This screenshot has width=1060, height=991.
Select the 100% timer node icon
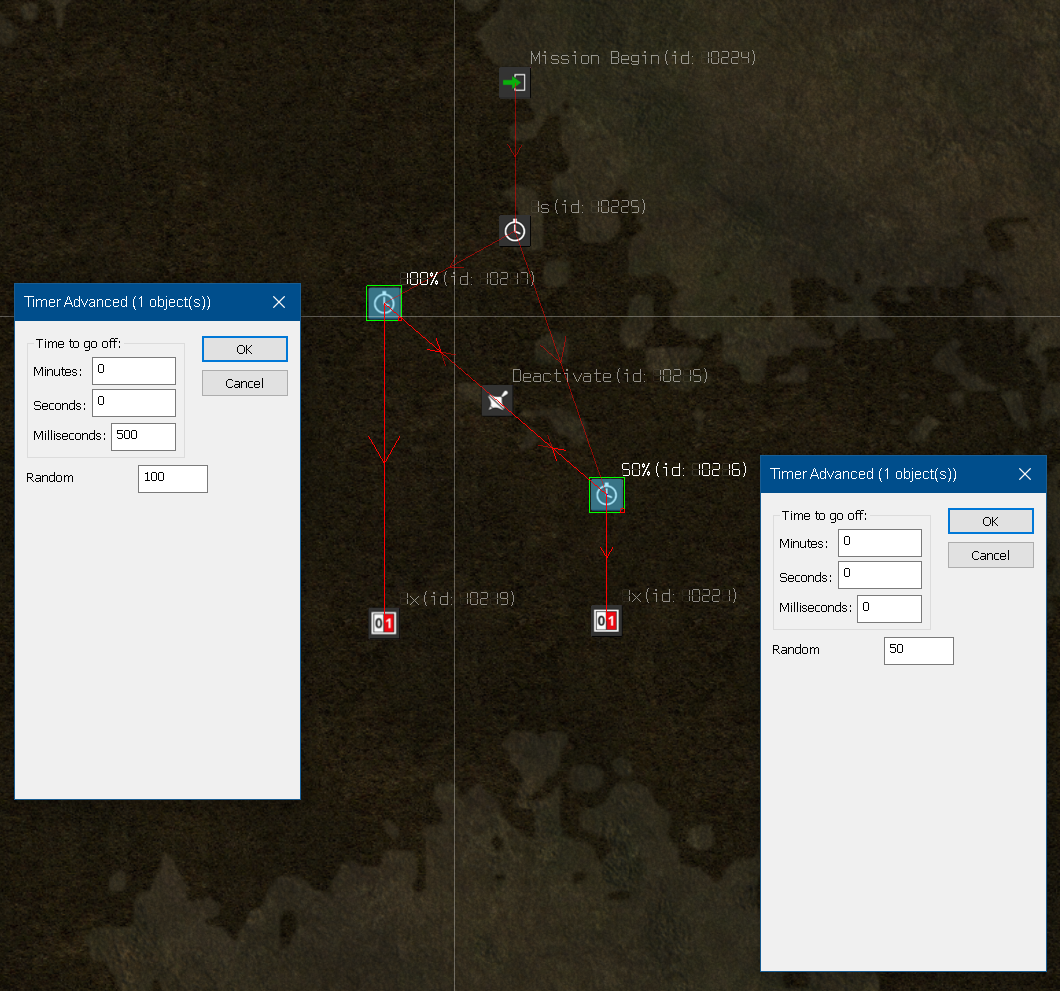click(384, 303)
